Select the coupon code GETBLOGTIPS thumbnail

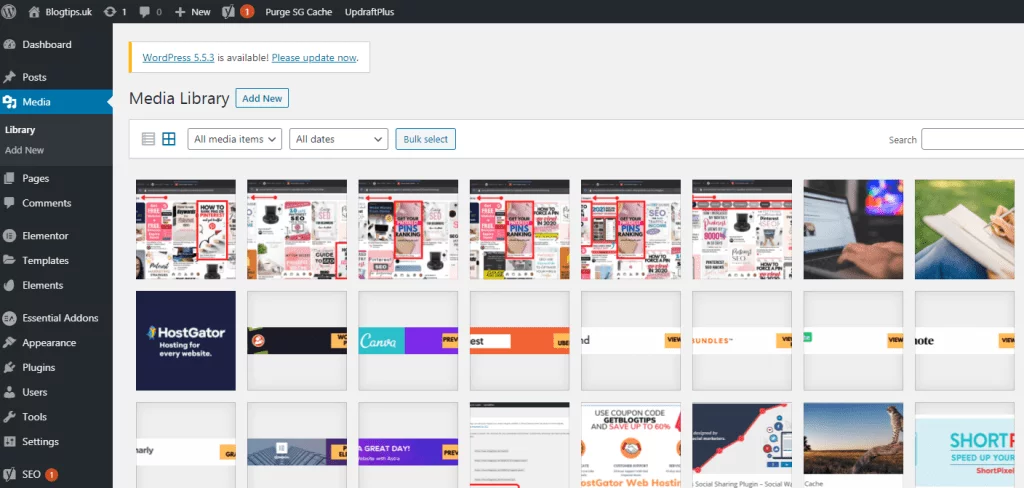click(631, 445)
